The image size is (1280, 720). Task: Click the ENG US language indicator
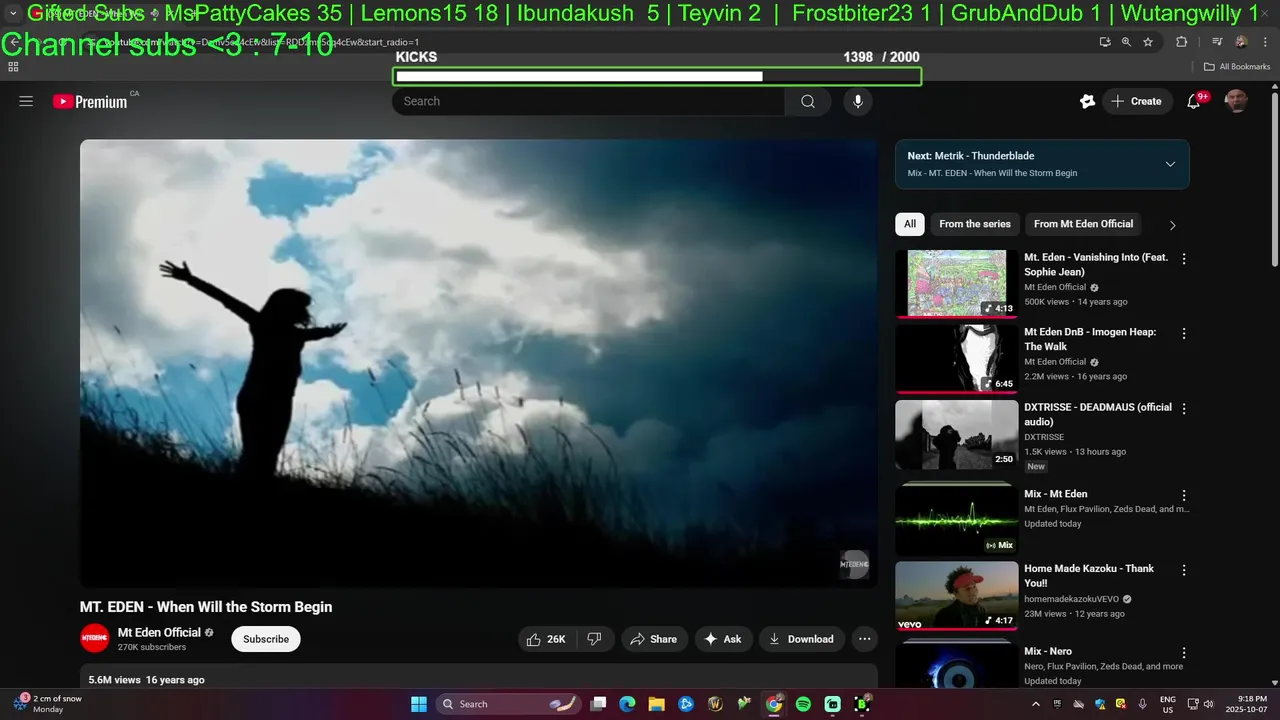1167,704
